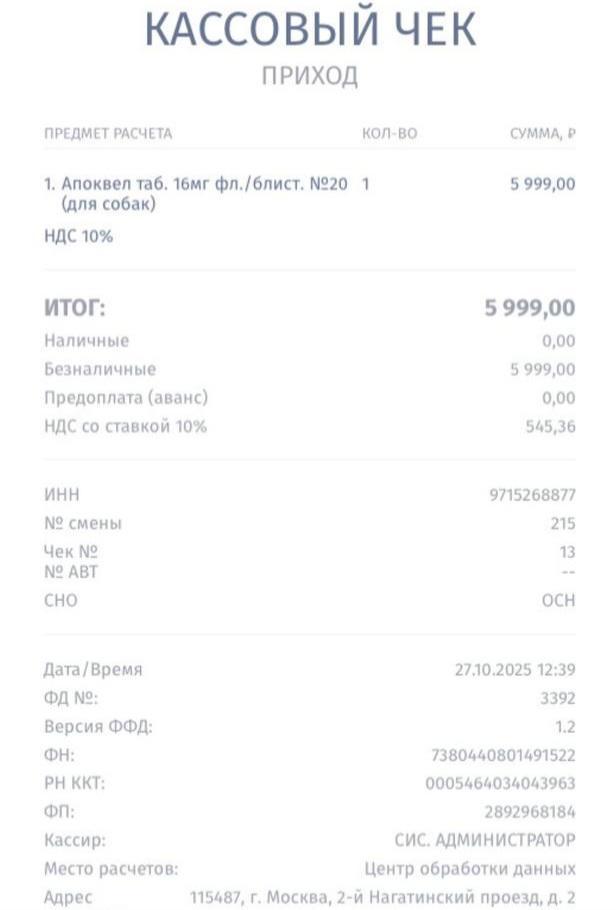
Task: Click the РН ККТ number 0005464034043963
Action: (500, 784)
